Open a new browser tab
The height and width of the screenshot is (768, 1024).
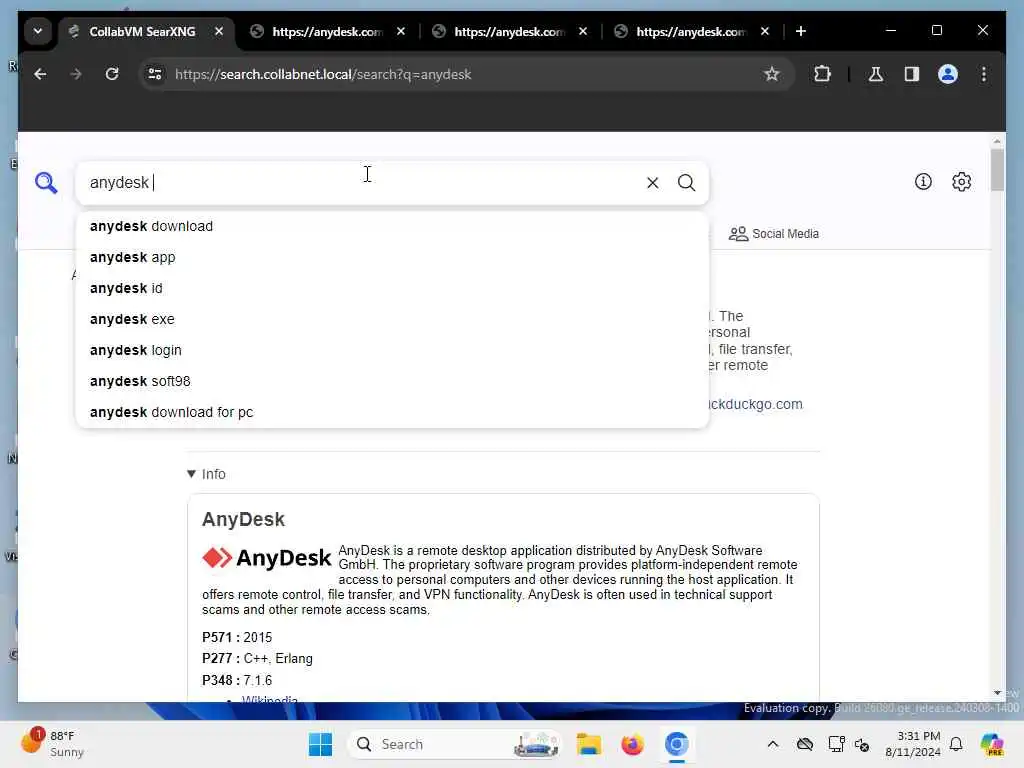point(801,31)
